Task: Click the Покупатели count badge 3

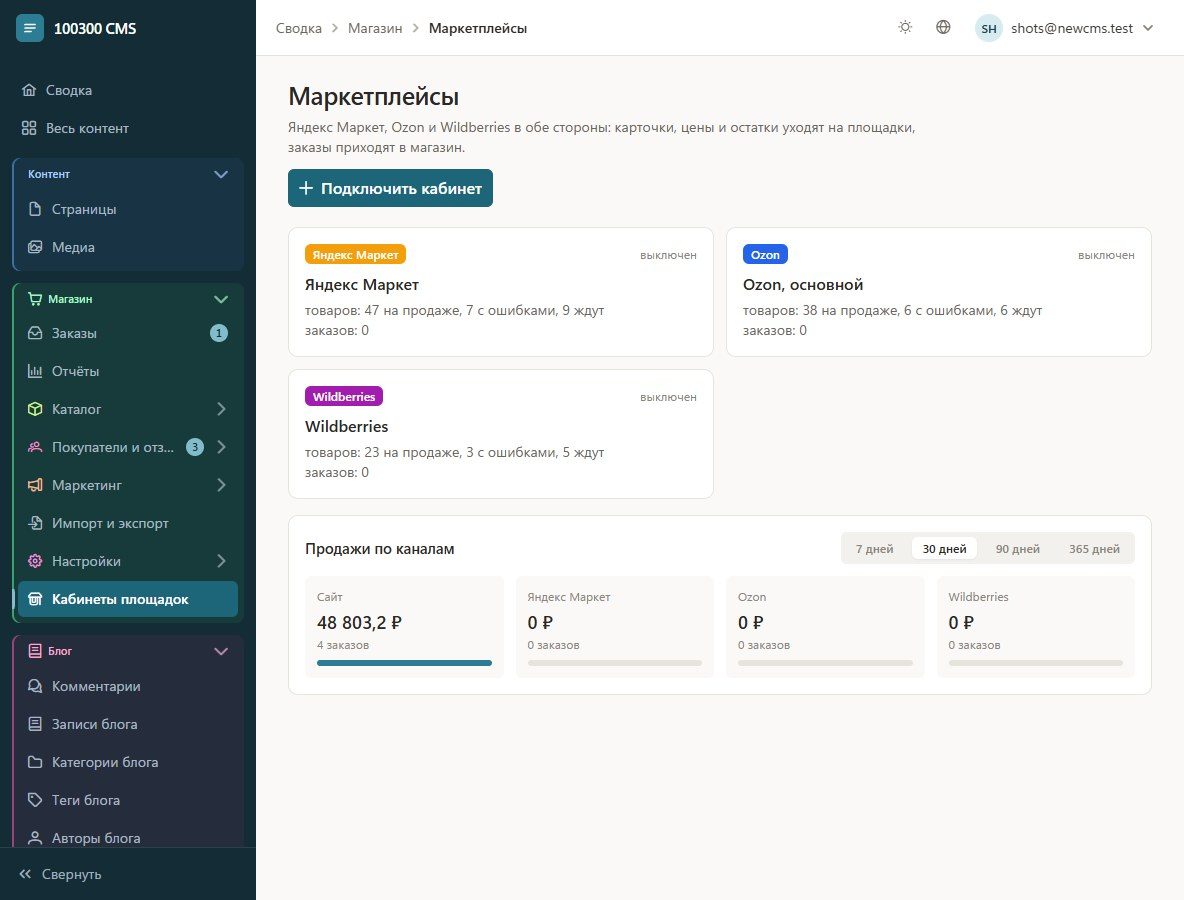Action: 195,447
